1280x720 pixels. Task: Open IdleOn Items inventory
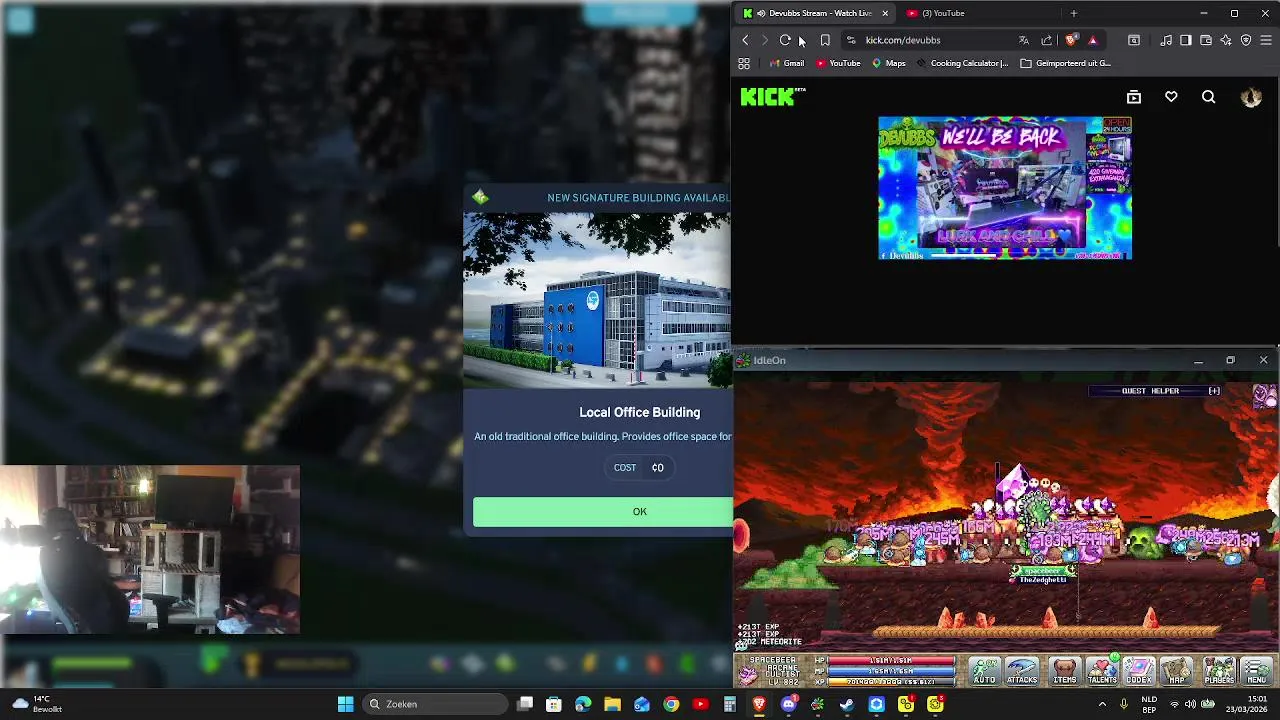[1065, 670]
